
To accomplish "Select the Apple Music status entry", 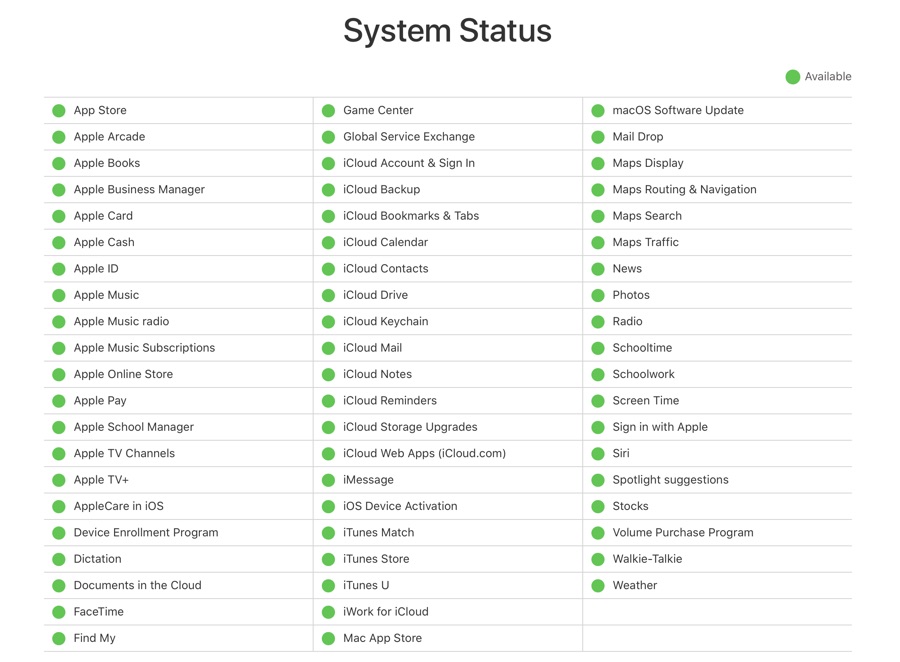I will 179,295.
